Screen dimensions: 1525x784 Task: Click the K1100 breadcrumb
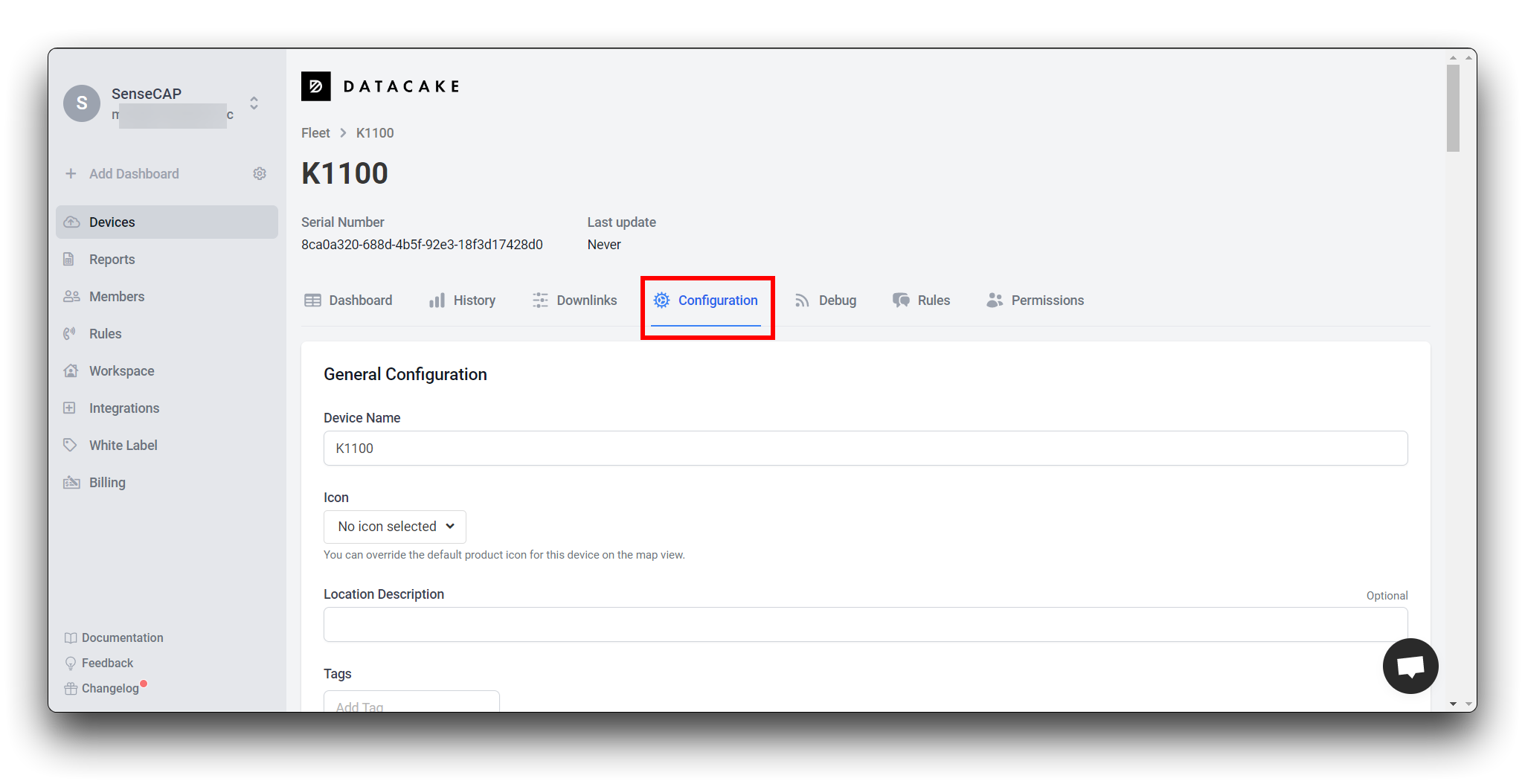tap(375, 132)
